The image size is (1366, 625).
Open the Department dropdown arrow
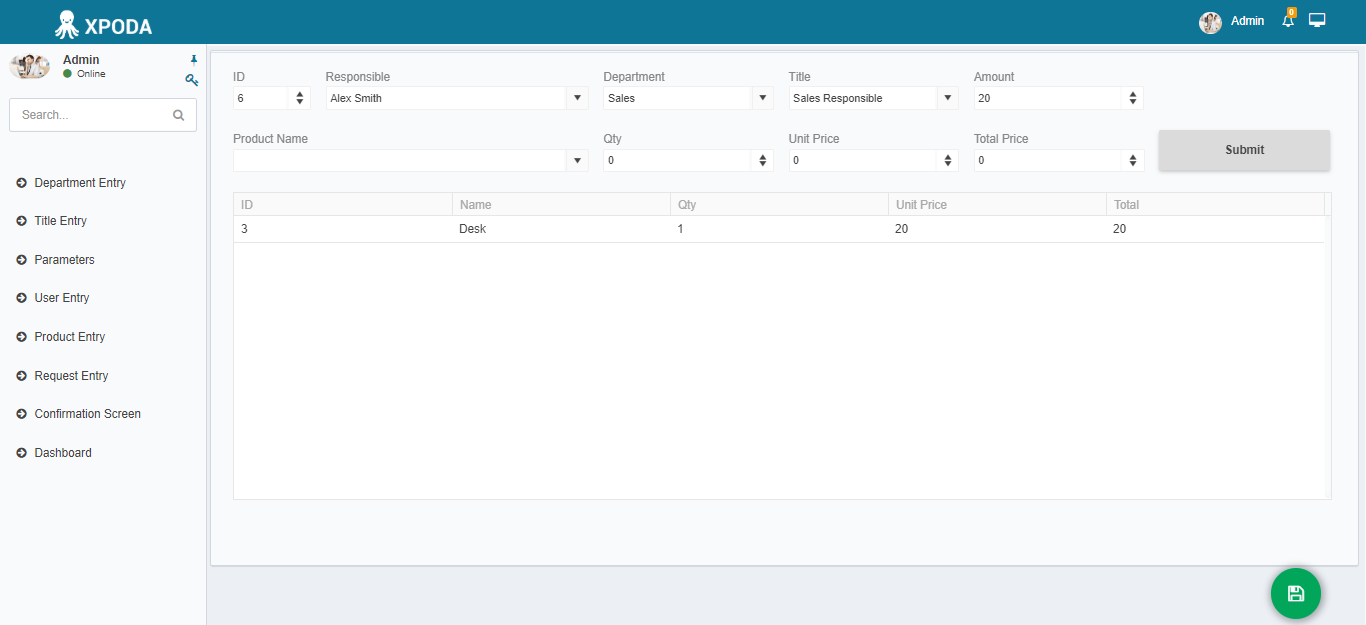[x=762, y=98]
